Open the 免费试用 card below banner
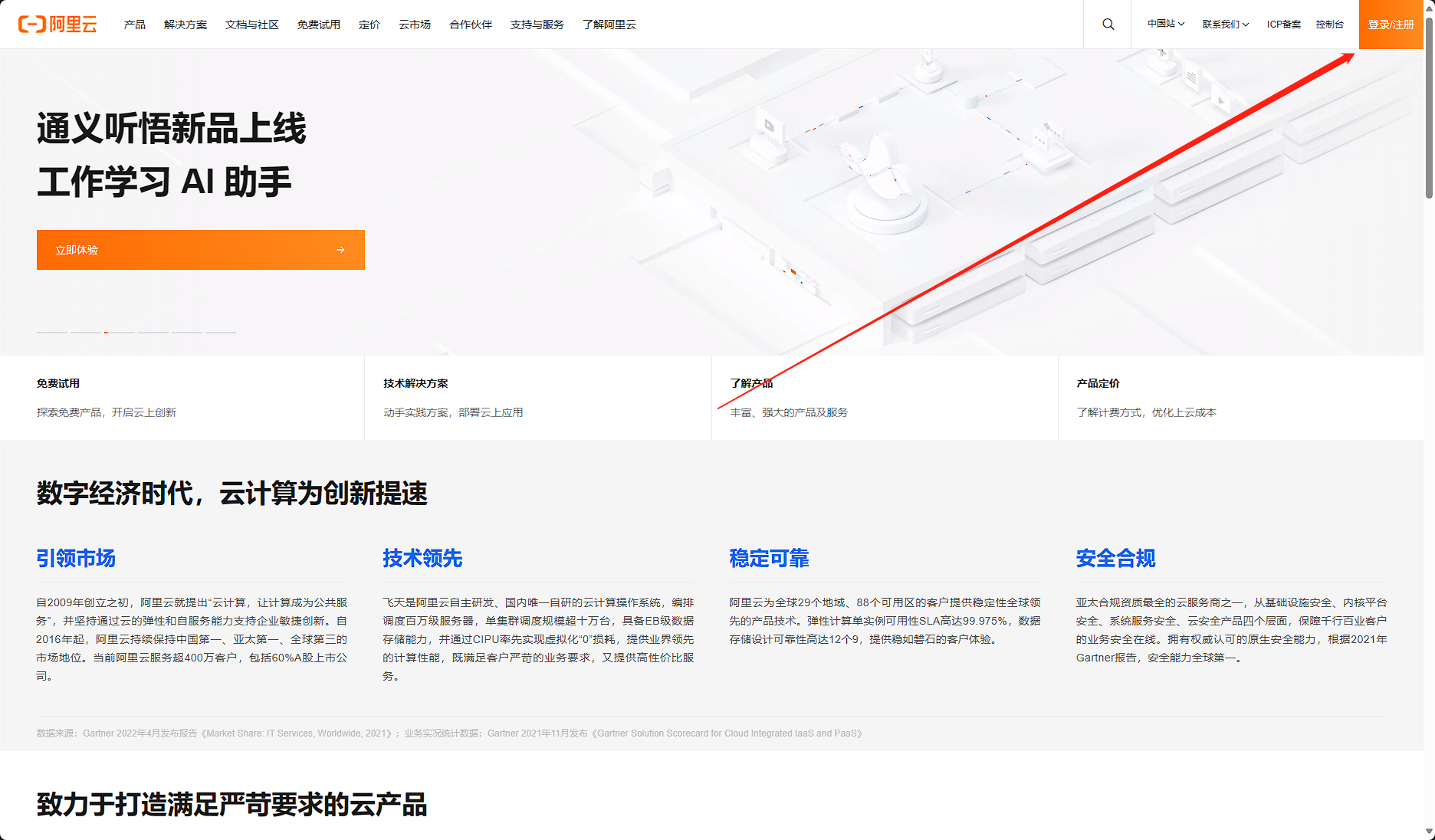 tap(182, 397)
